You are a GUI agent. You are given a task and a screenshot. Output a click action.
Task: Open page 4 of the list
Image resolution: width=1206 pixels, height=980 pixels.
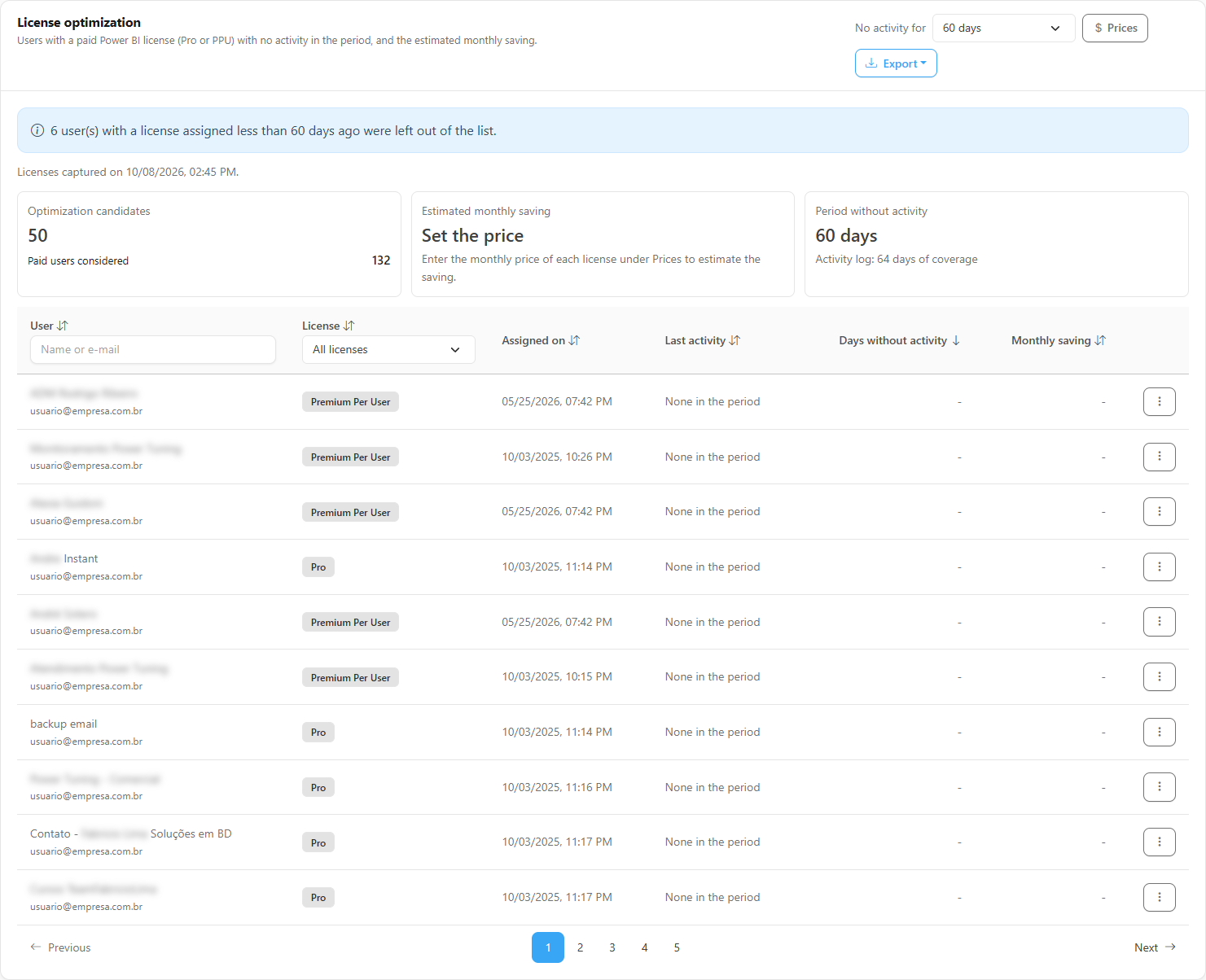[644, 947]
